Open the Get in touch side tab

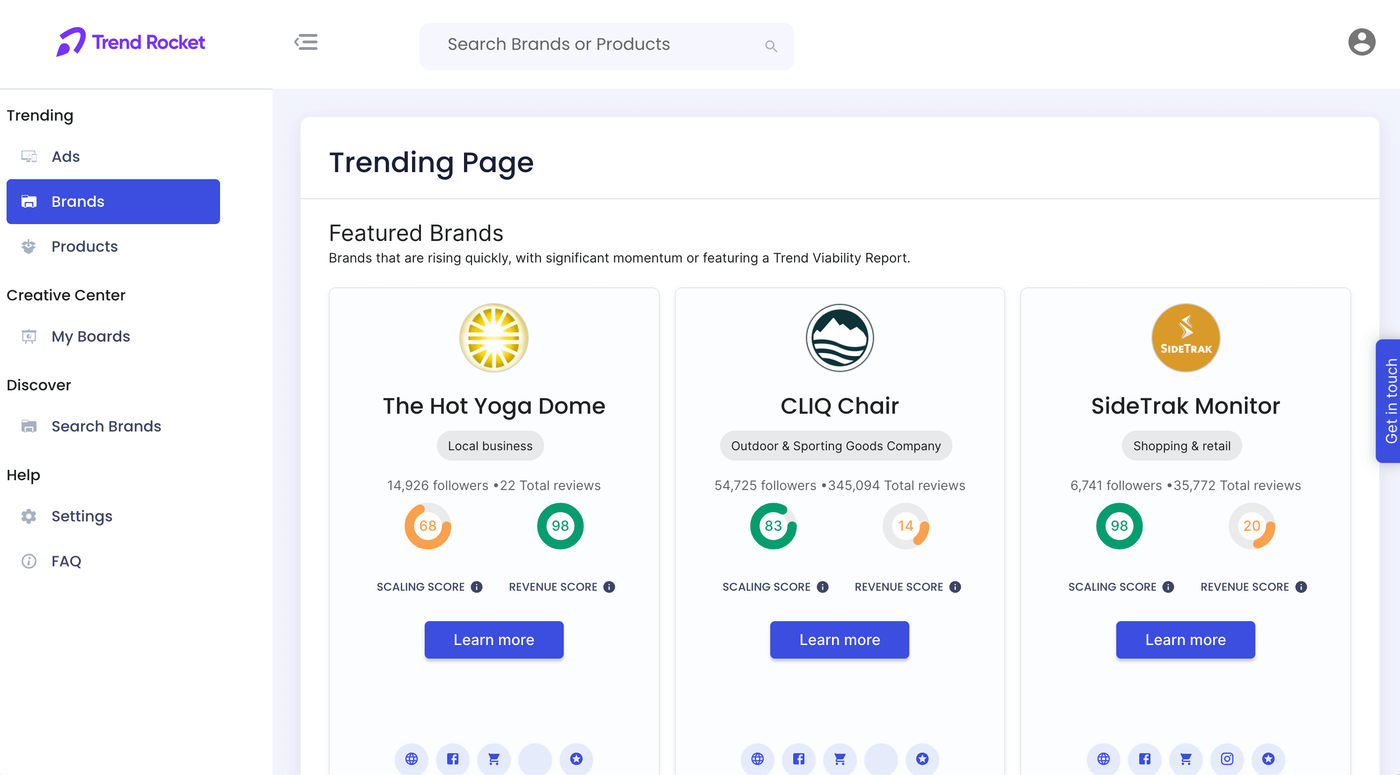[1389, 401]
